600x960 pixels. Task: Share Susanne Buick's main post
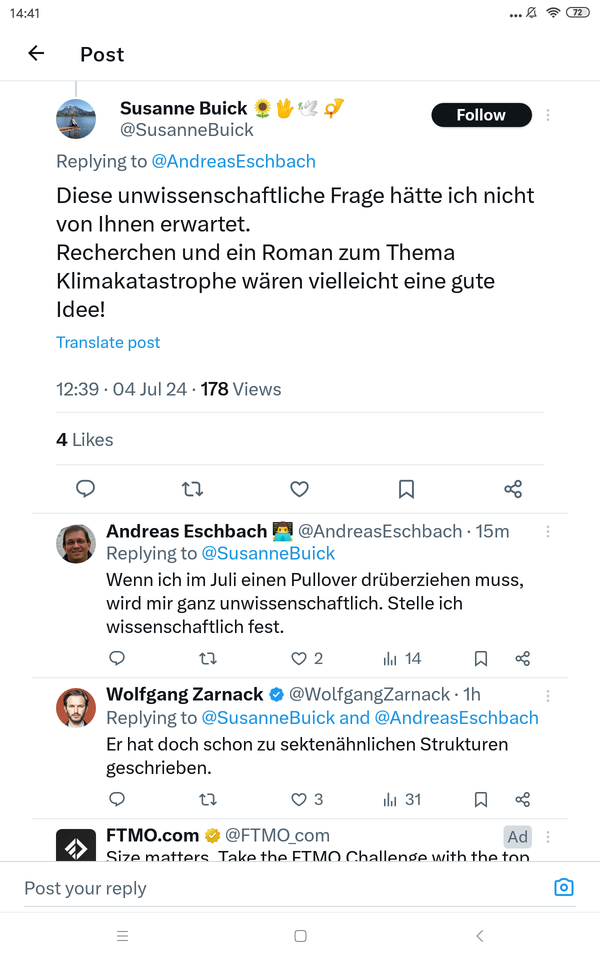pos(513,489)
